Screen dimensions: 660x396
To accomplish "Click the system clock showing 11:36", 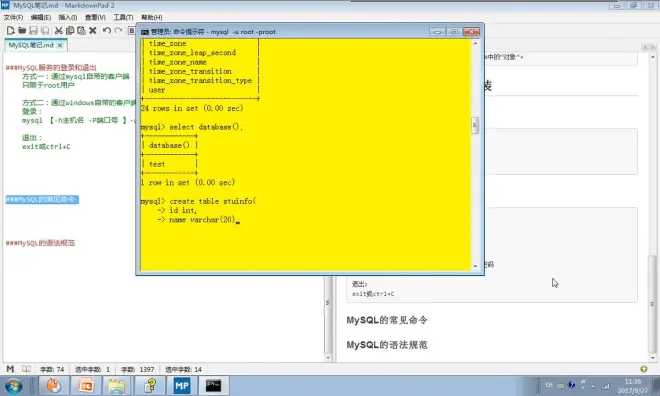I will click(x=633, y=386).
